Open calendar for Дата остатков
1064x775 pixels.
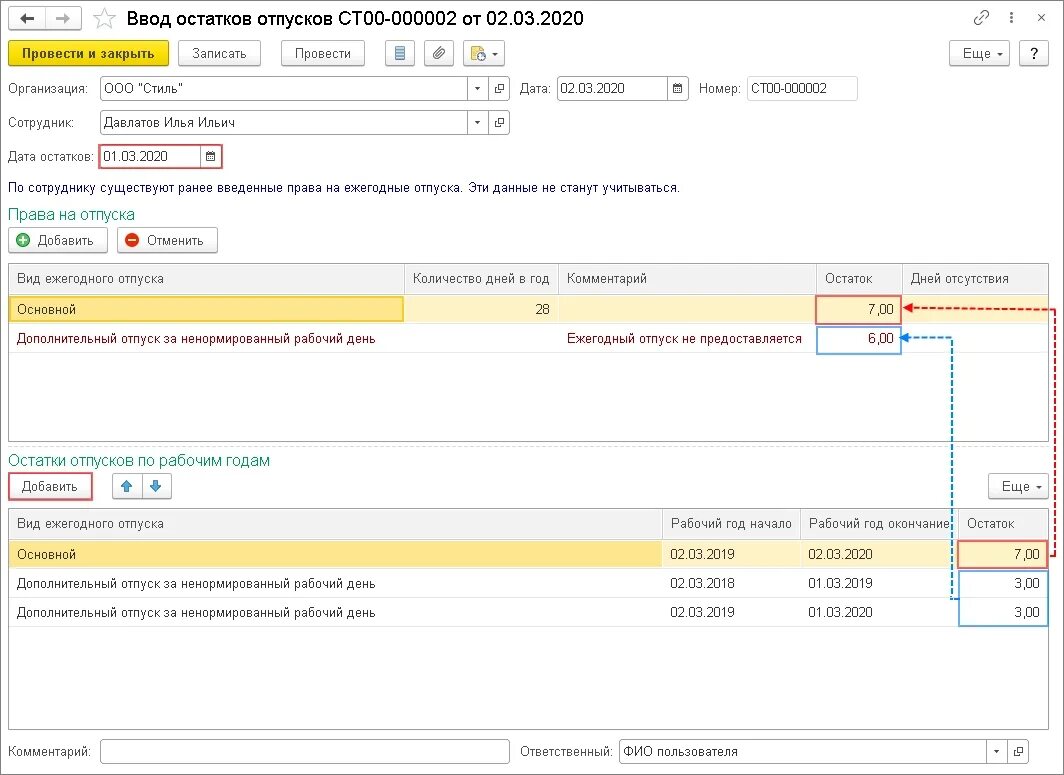click(211, 157)
